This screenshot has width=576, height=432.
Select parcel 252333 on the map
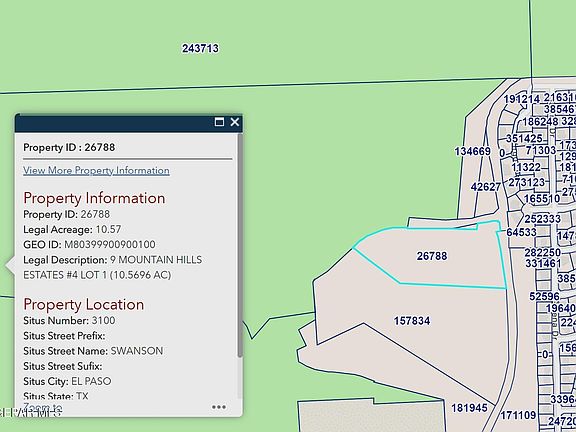(x=543, y=219)
